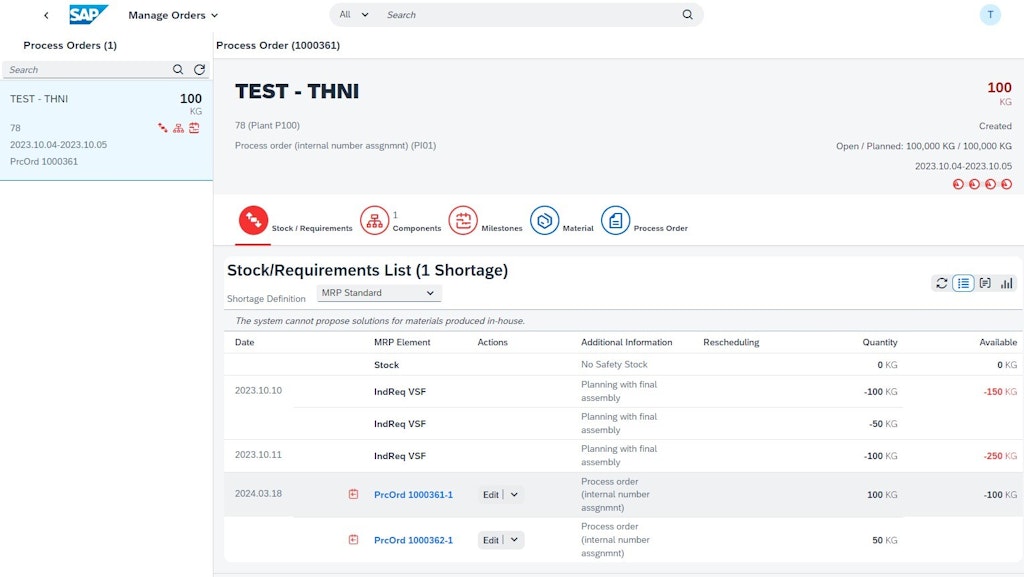Switch on the chart view for requirements
The height and width of the screenshot is (577, 1024).
tap(1007, 283)
